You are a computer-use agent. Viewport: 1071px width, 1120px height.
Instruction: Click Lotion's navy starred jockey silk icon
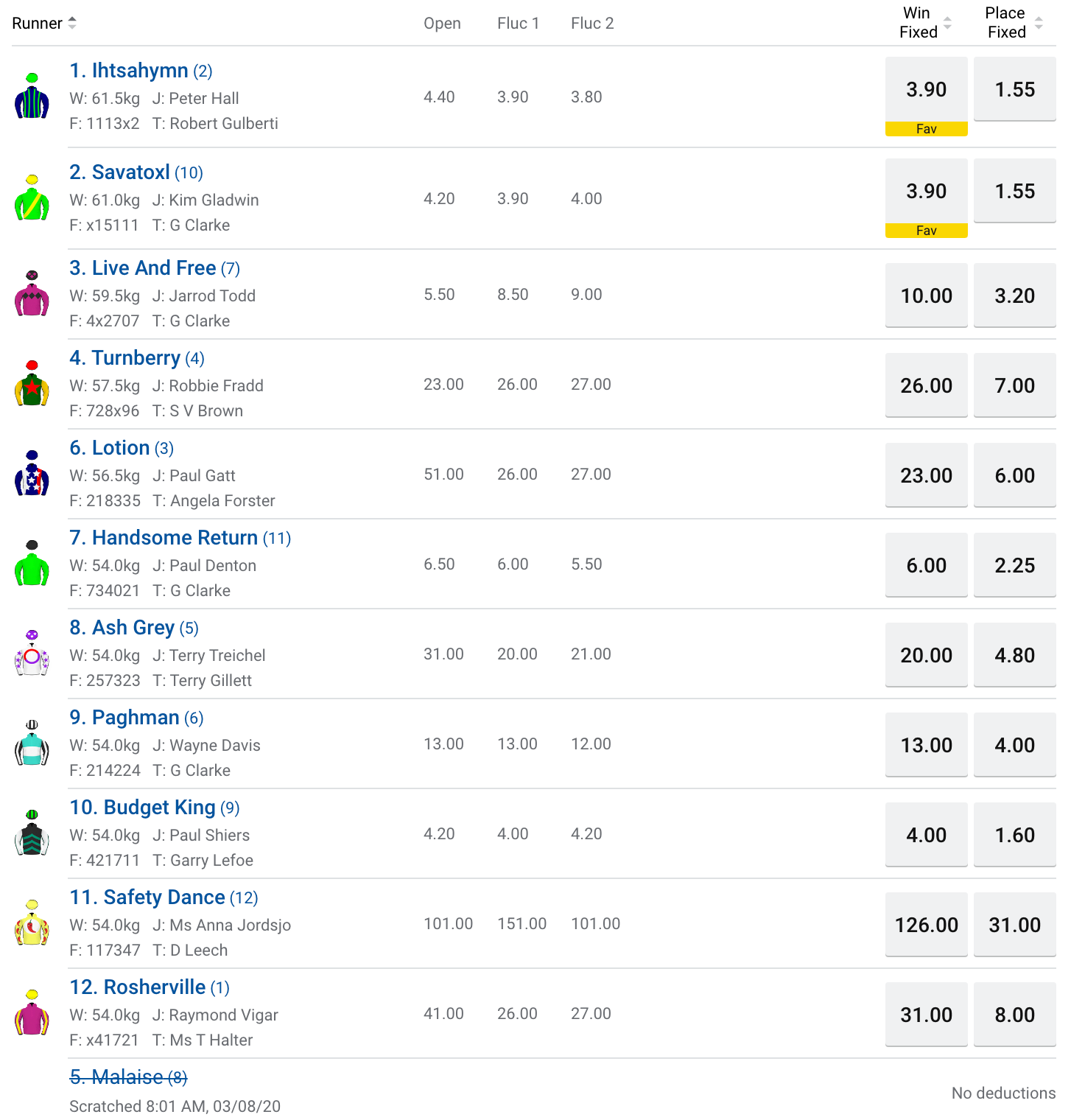pos(32,473)
